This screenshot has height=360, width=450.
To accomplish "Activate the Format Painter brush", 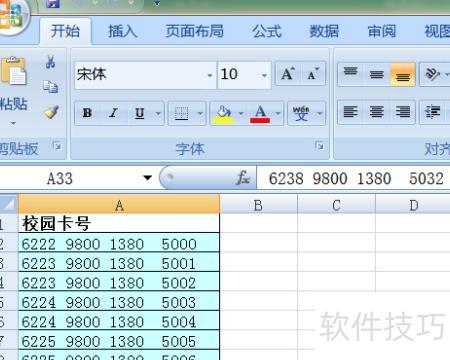I will point(51,112).
